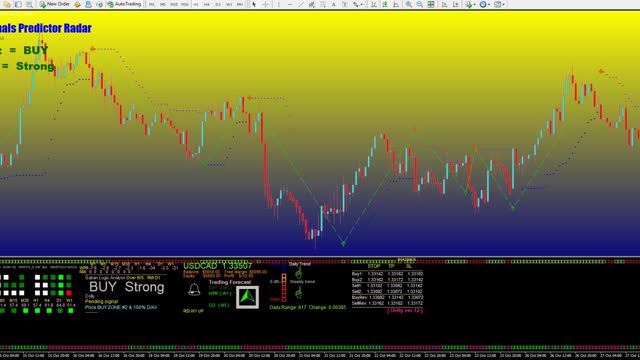Zoom in on the chart
This screenshot has width=640, height=360.
click(409, 4)
